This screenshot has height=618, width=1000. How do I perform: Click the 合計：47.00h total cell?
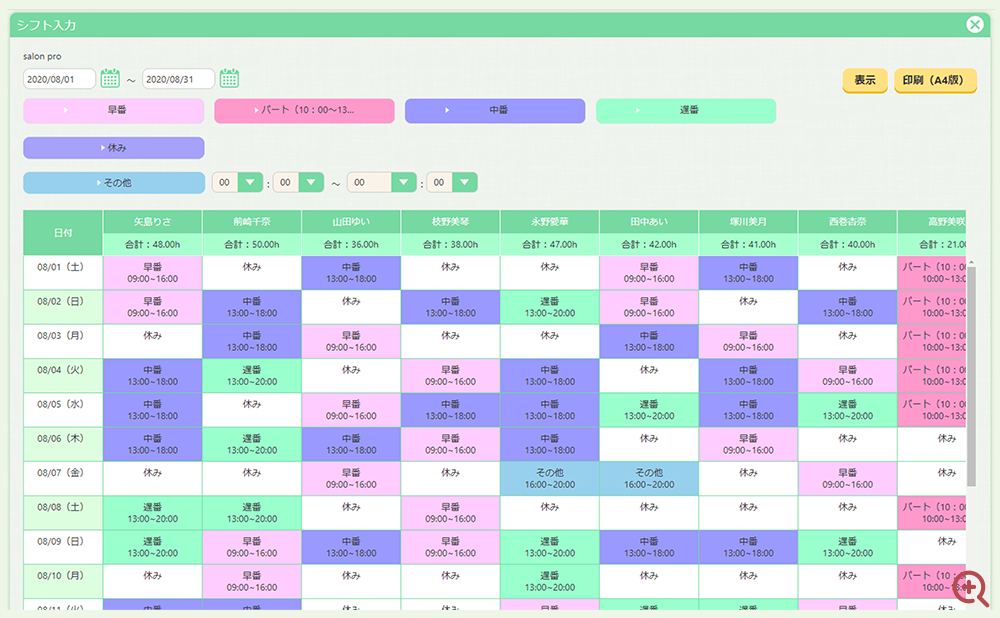click(x=550, y=244)
